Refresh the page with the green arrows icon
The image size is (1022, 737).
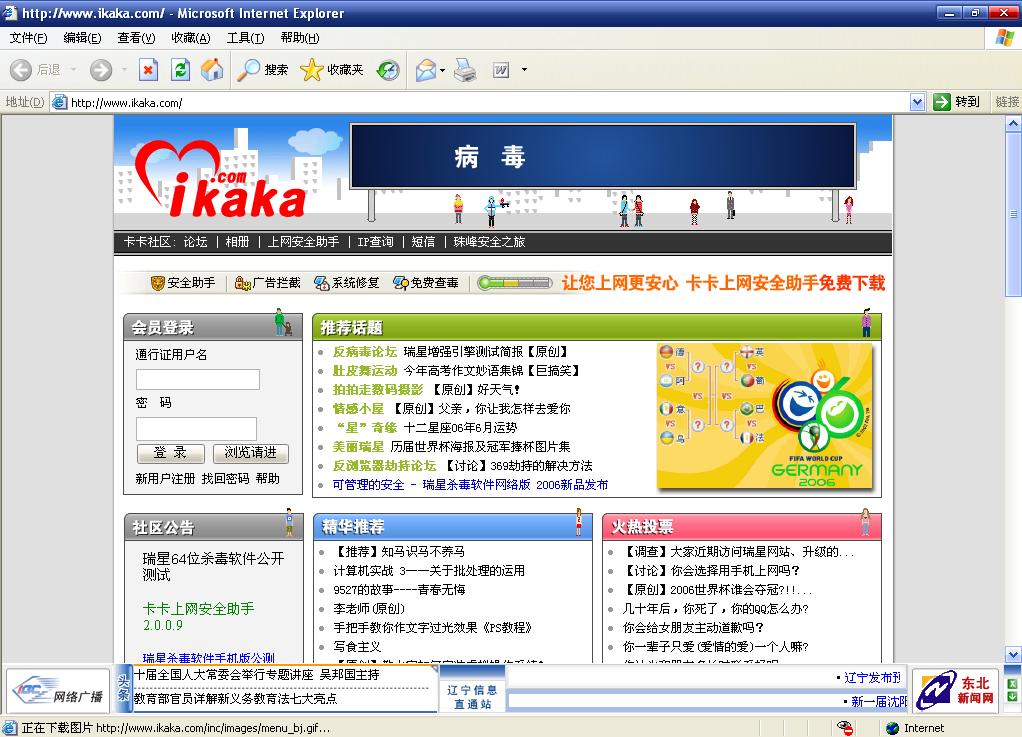[181, 70]
